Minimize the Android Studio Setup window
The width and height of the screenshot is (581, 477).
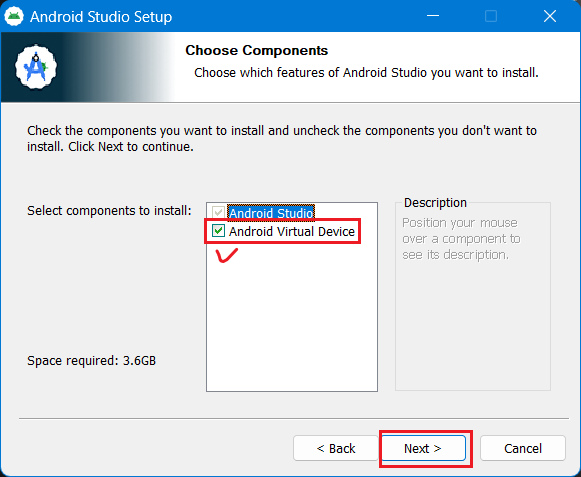tap(432, 16)
